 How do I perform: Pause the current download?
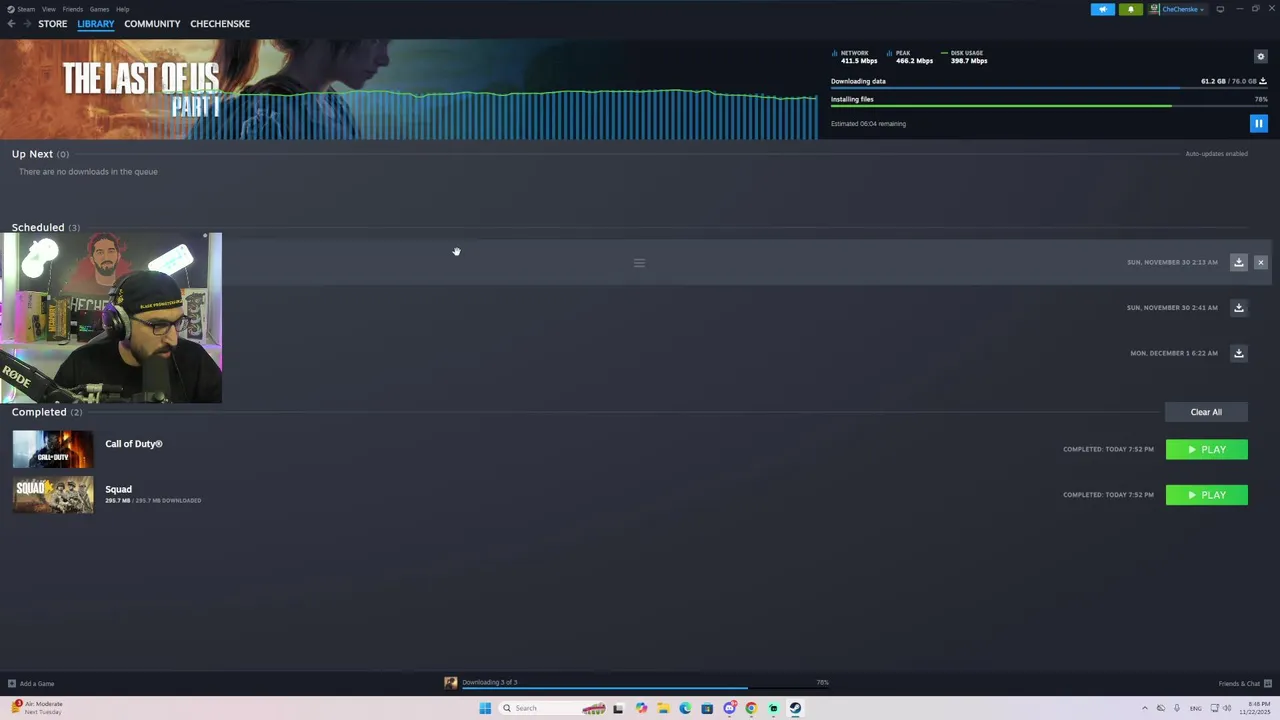(1259, 124)
